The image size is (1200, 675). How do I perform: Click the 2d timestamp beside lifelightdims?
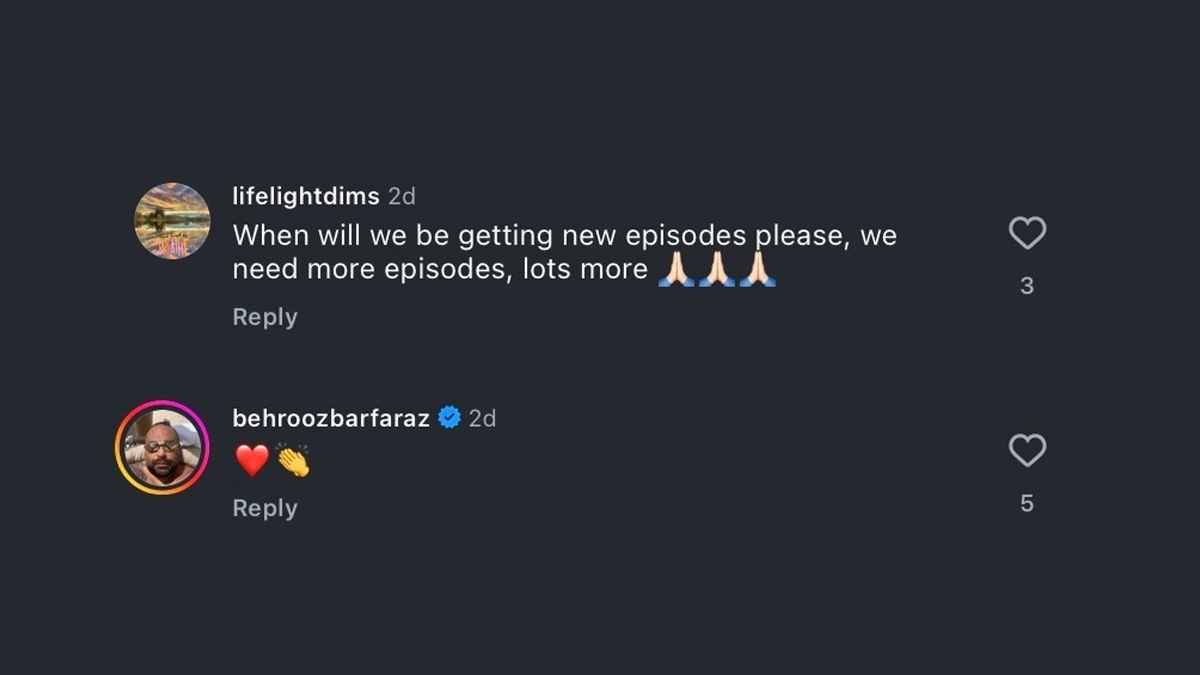pos(402,197)
